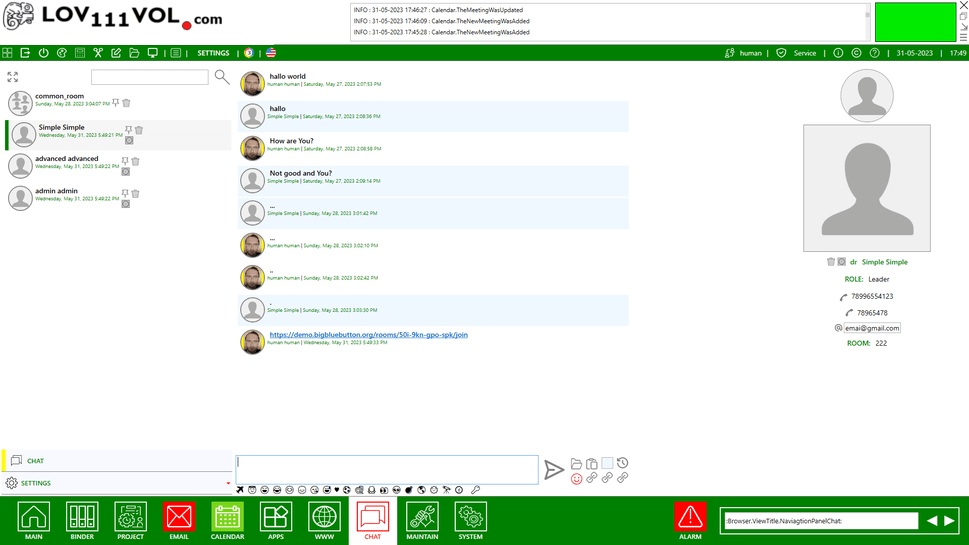969x545 pixels.
Task: Open the copyright icon in status bar
Action: (x=856, y=53)
